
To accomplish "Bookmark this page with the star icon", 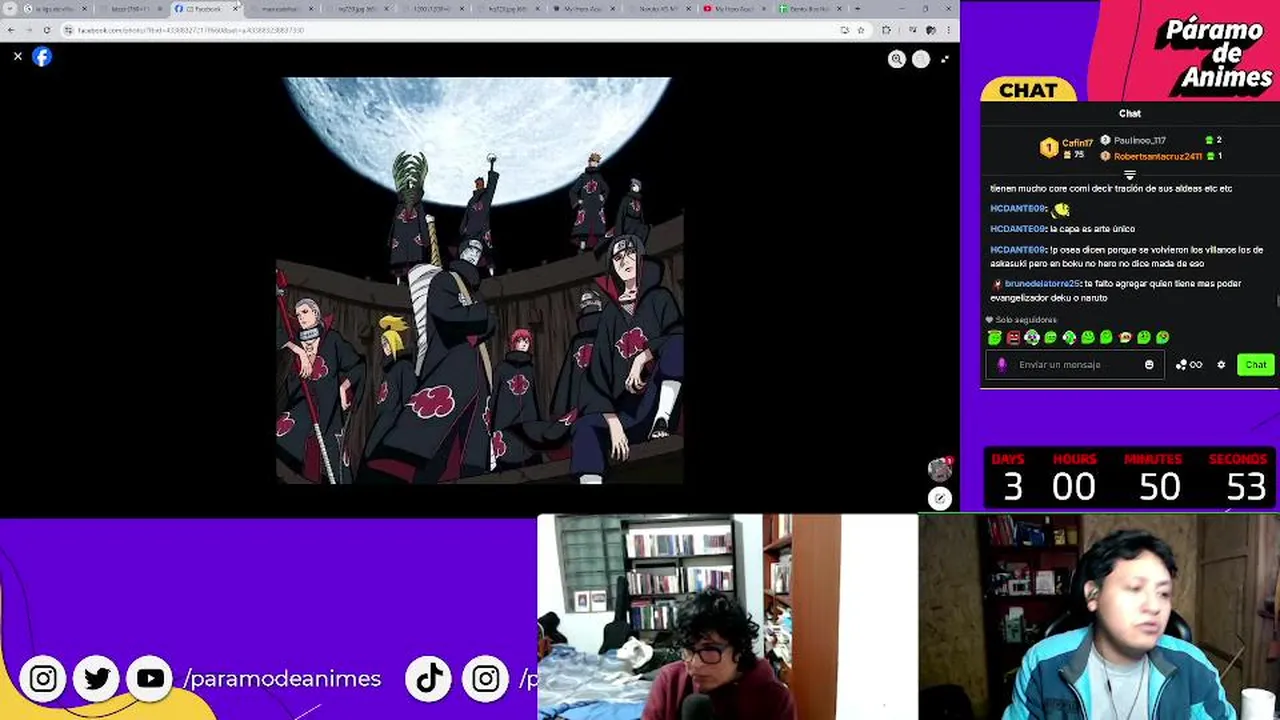I will 861,30.
